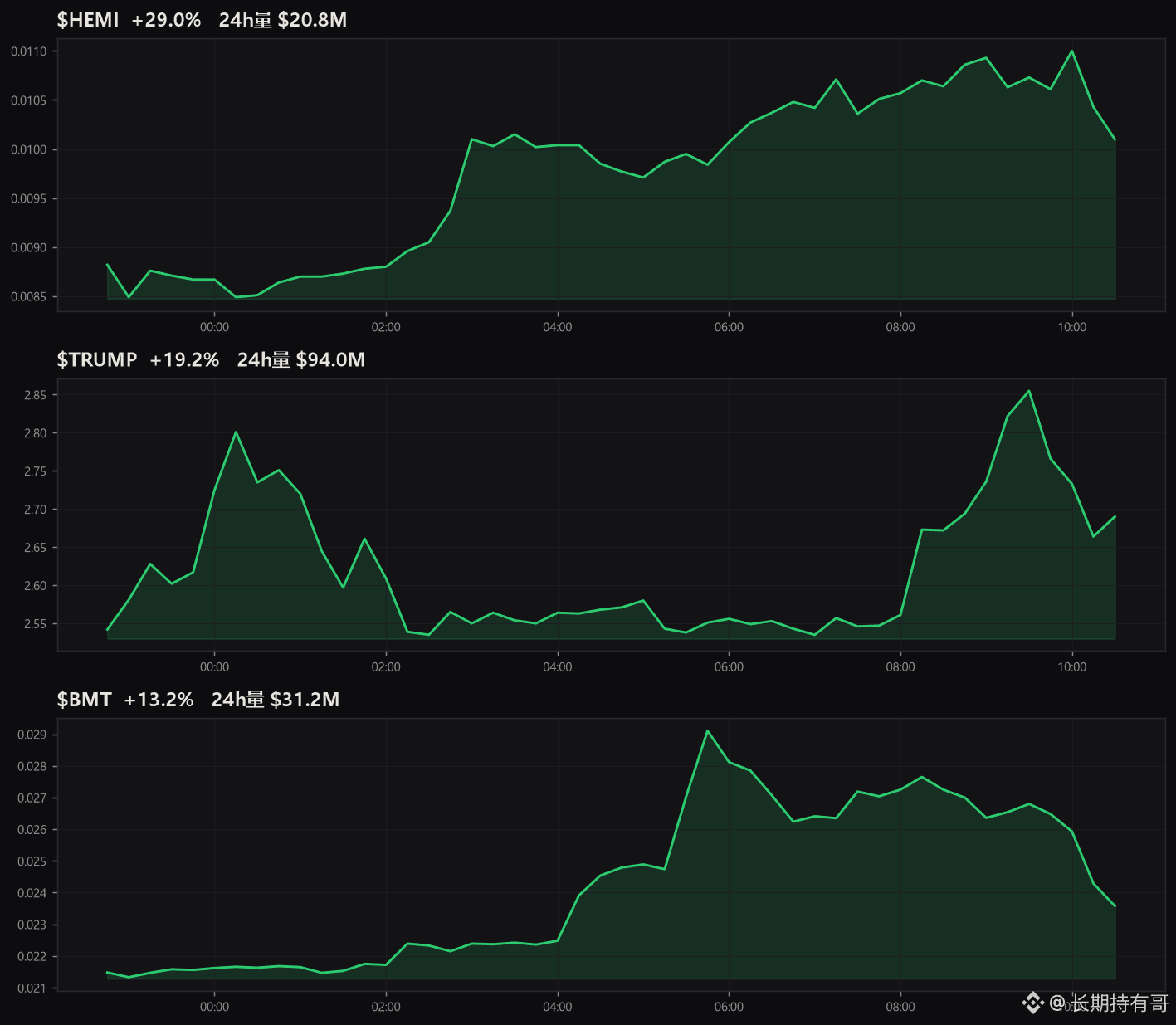Click the 0.027 price axis label
The width and height of the screenshot is (1176, 1025).
pyautogui.click(x=32, y=798)
